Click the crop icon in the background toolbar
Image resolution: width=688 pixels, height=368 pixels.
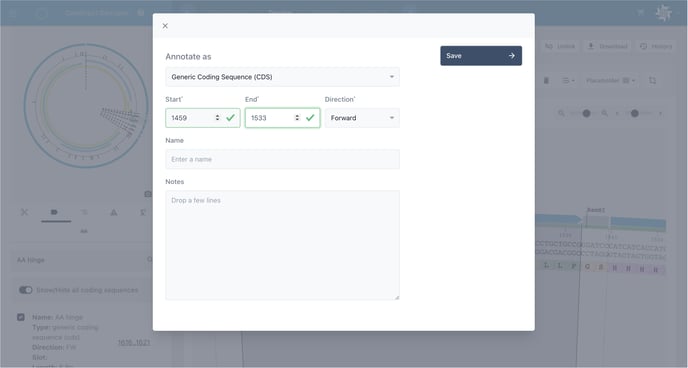pos(652,80)
